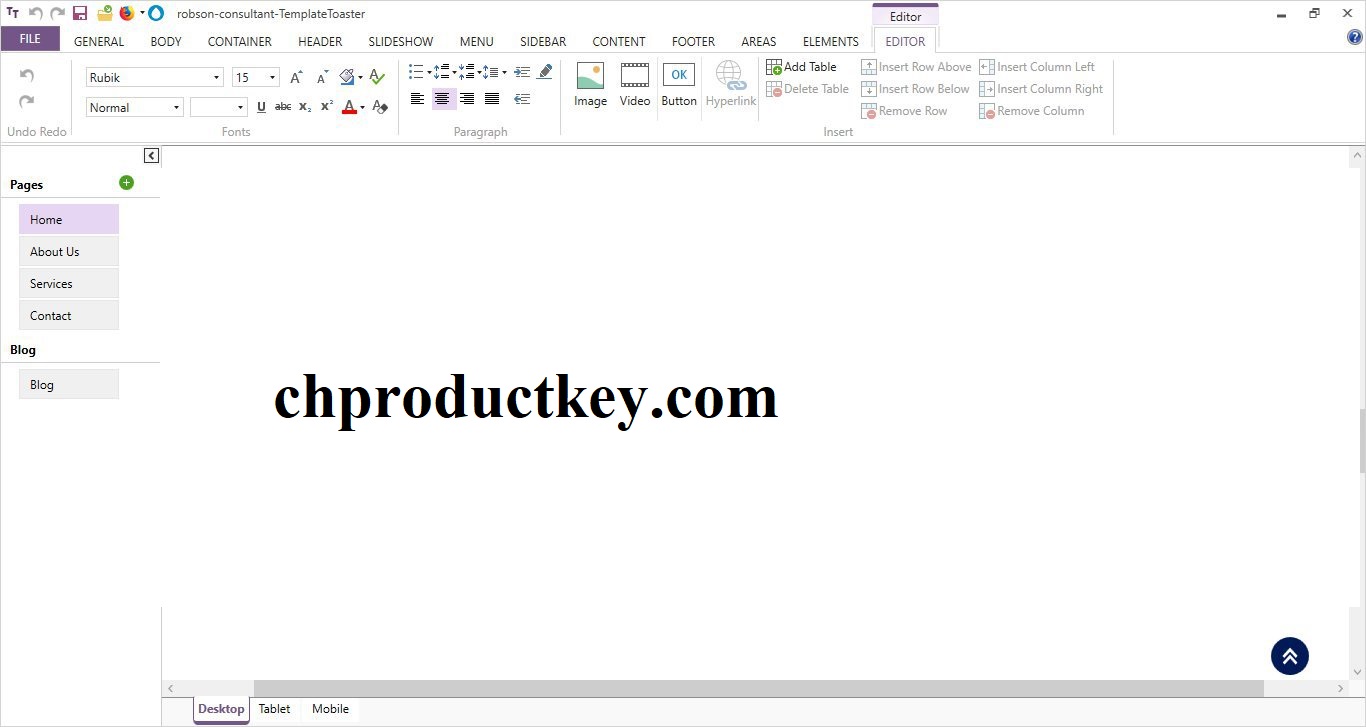Open the project folder icon in the title bar

click(x=104, y=13)
